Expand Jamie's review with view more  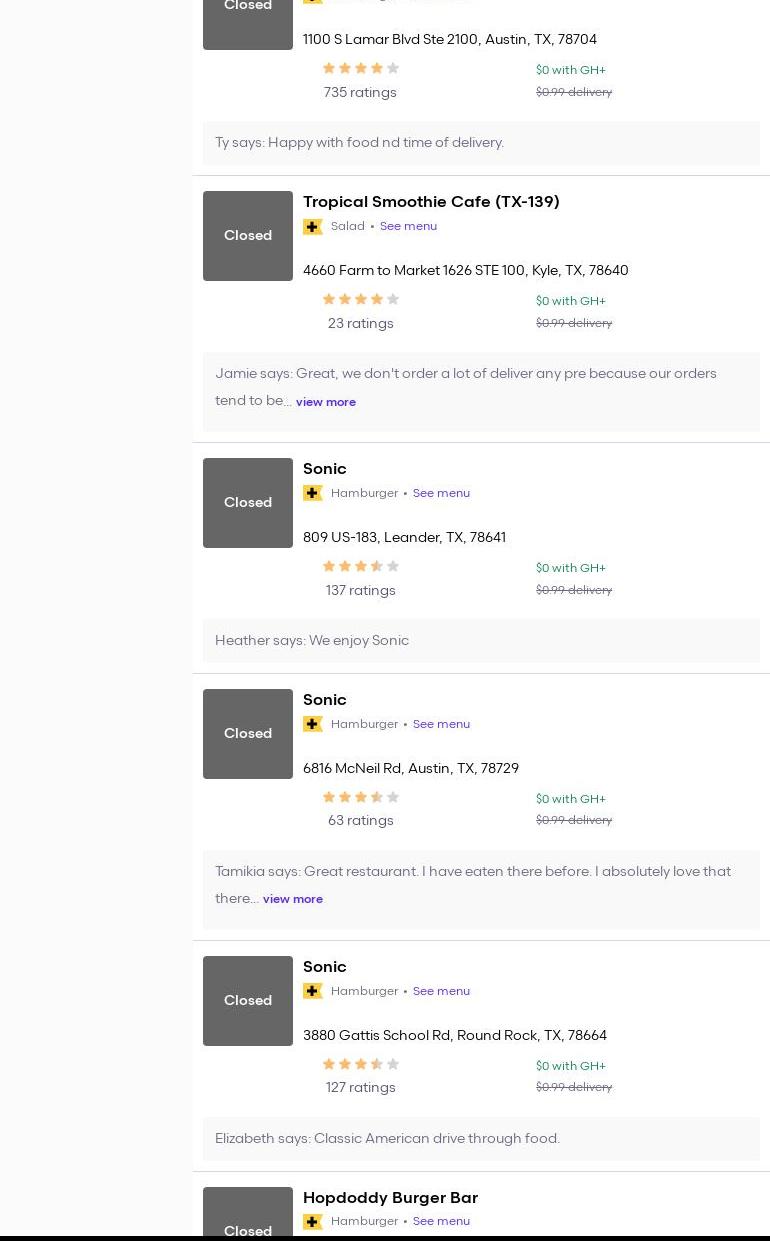pos(325,402)
